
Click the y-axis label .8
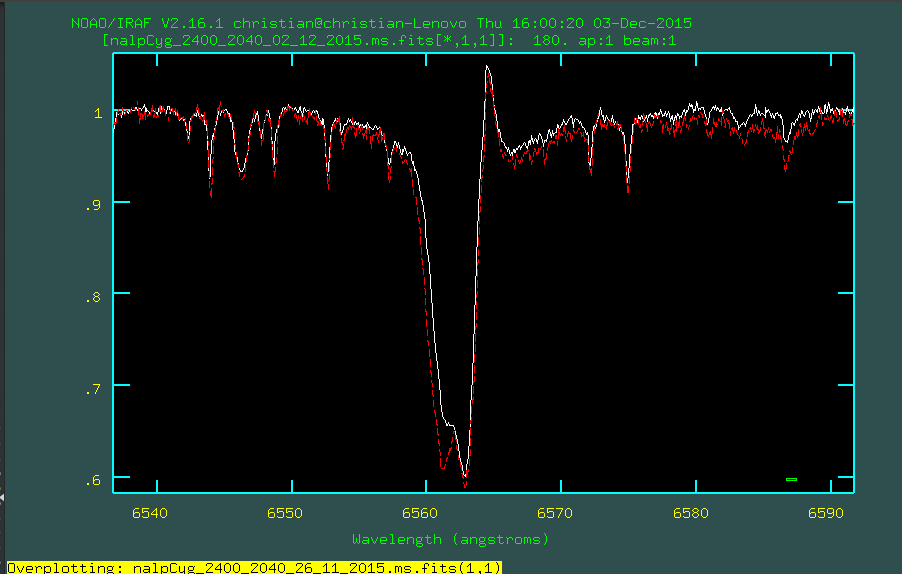point(93,297)
